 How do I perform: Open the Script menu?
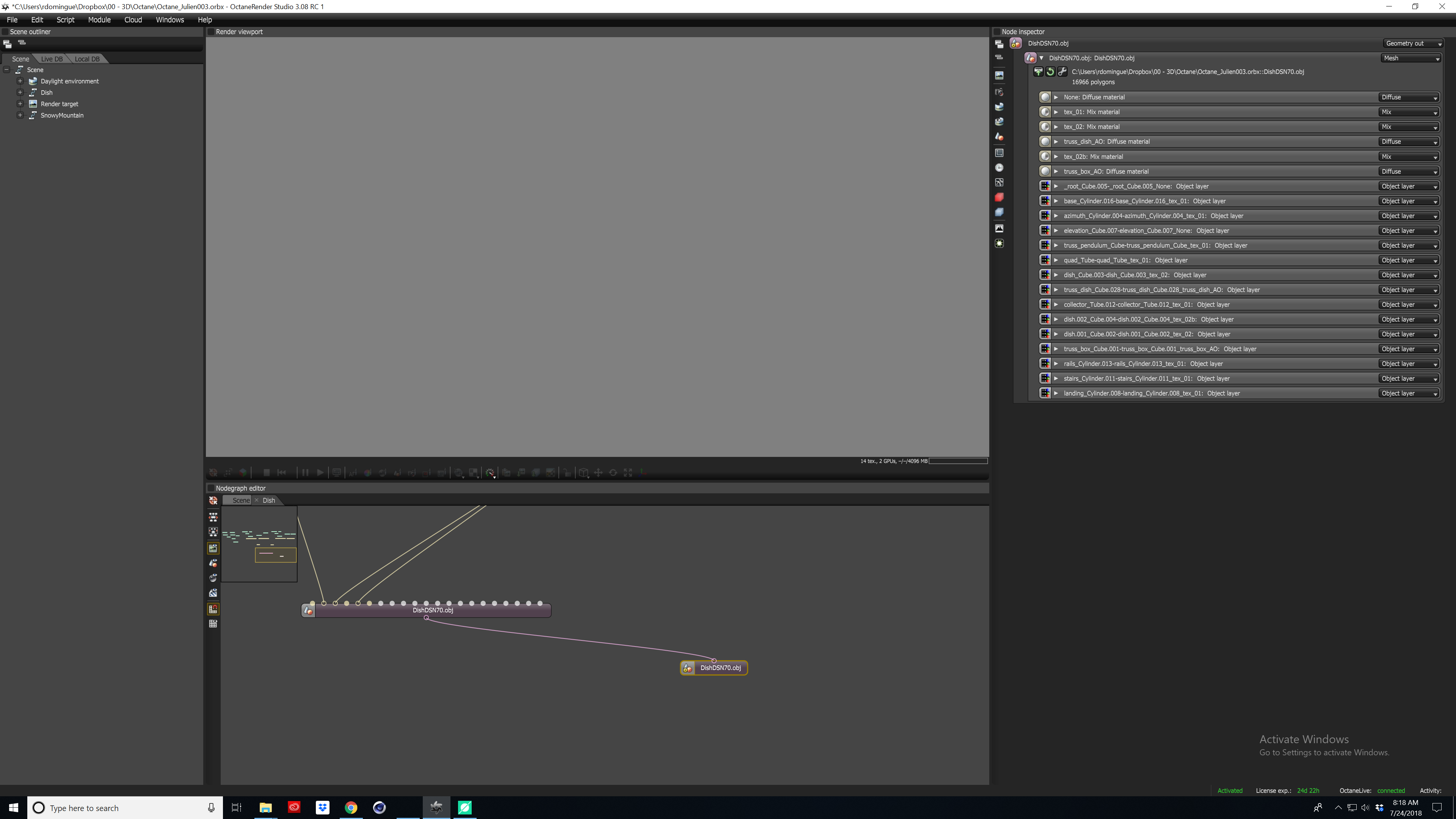(65, 20)
